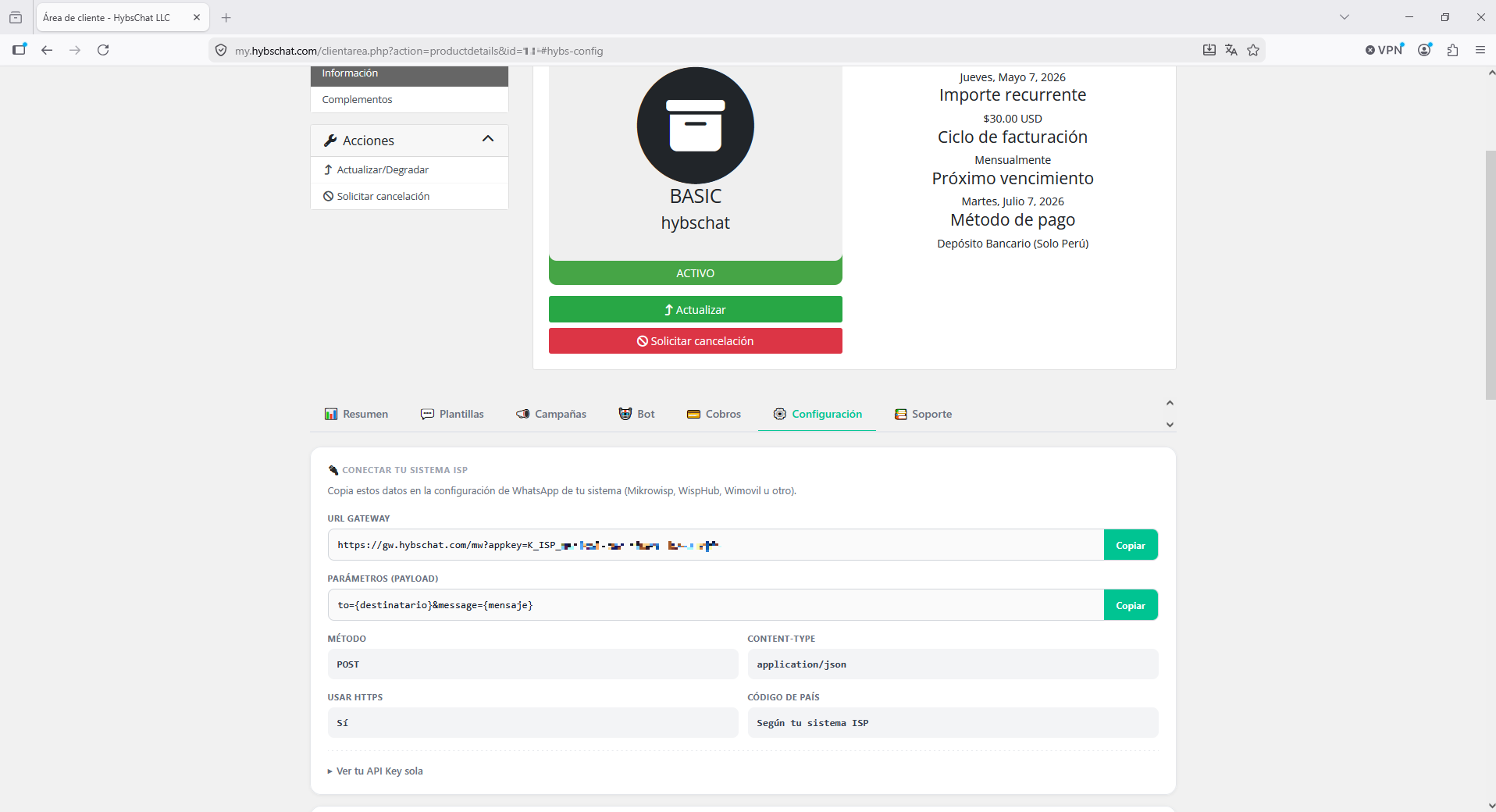1496x812 pixels.
Task: Click the Acciones wrench icon
Action: 330,141
